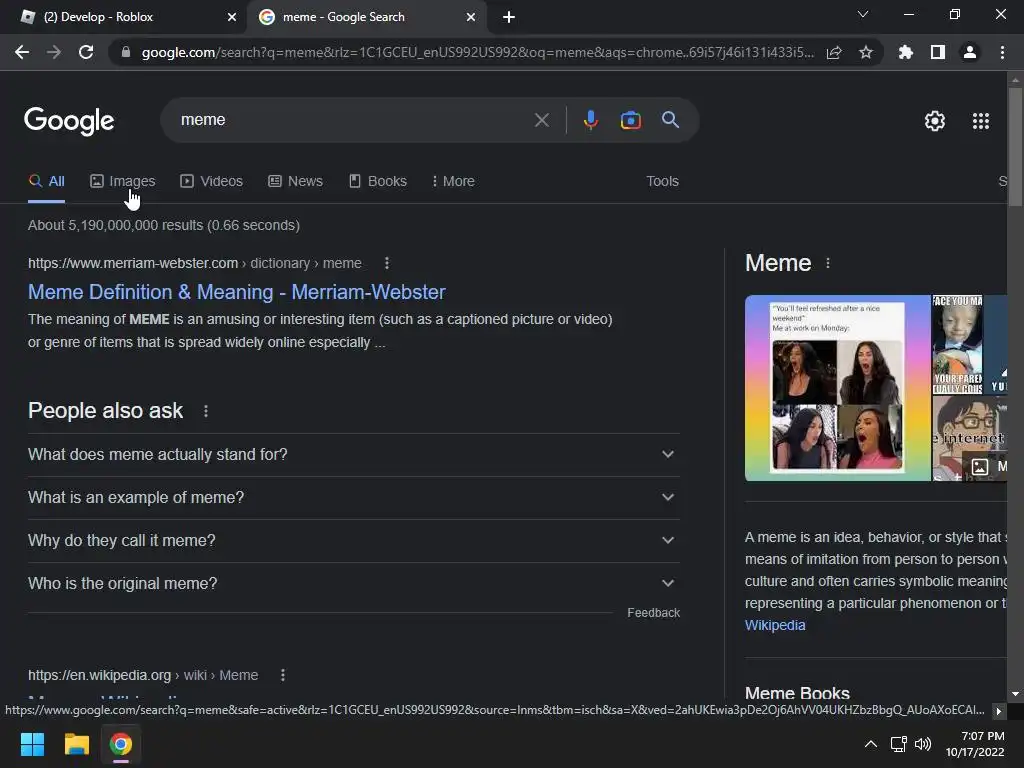The image size is (1024, 768).
Task: Share this page via address bar icon
Action: [834, 52]
